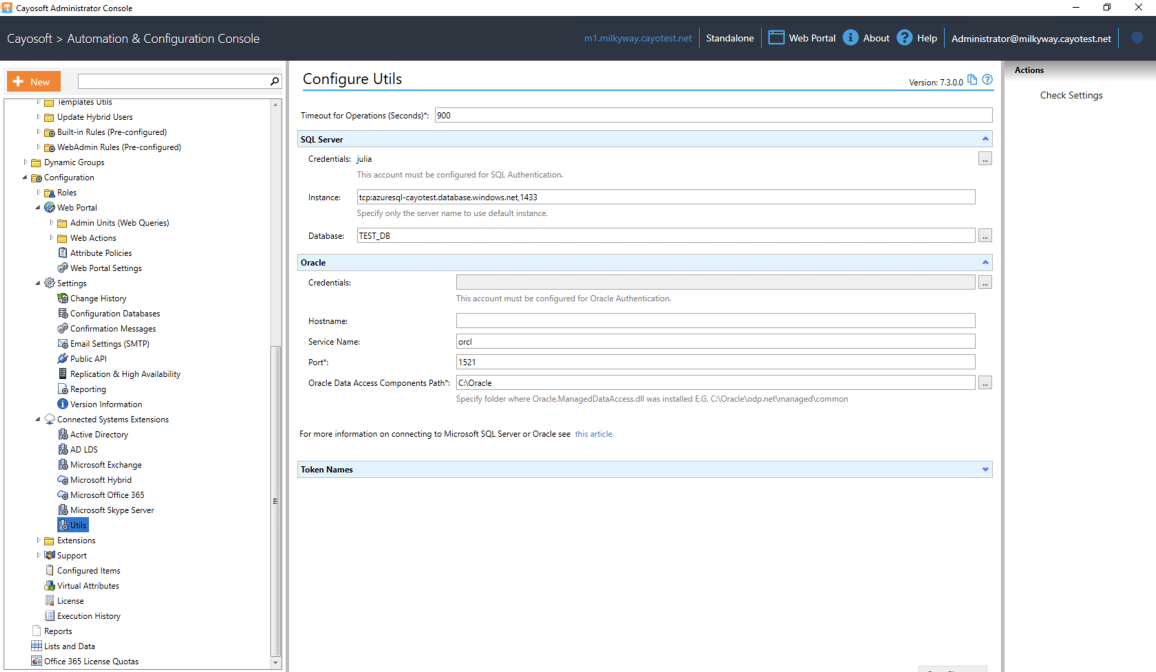The width and height of the screenshot is (1156, 672).
Task: Open the 'this article' link
Action: 593,434
